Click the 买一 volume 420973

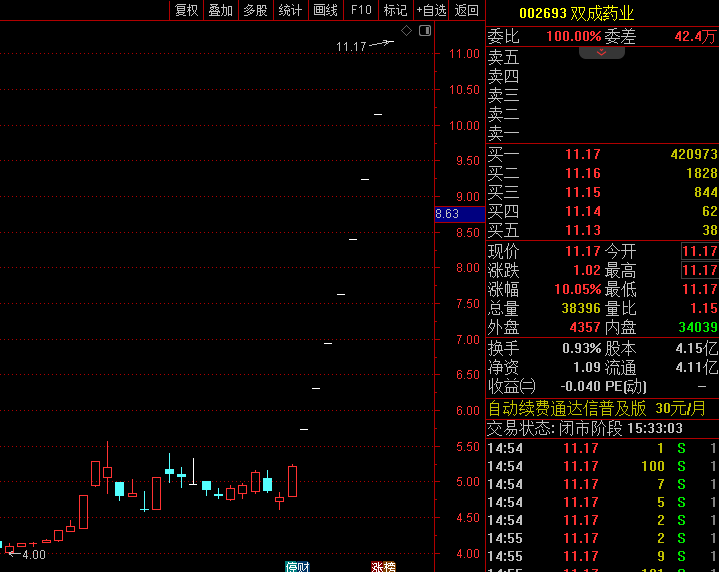pyautogui.click(x=694, y=154)
